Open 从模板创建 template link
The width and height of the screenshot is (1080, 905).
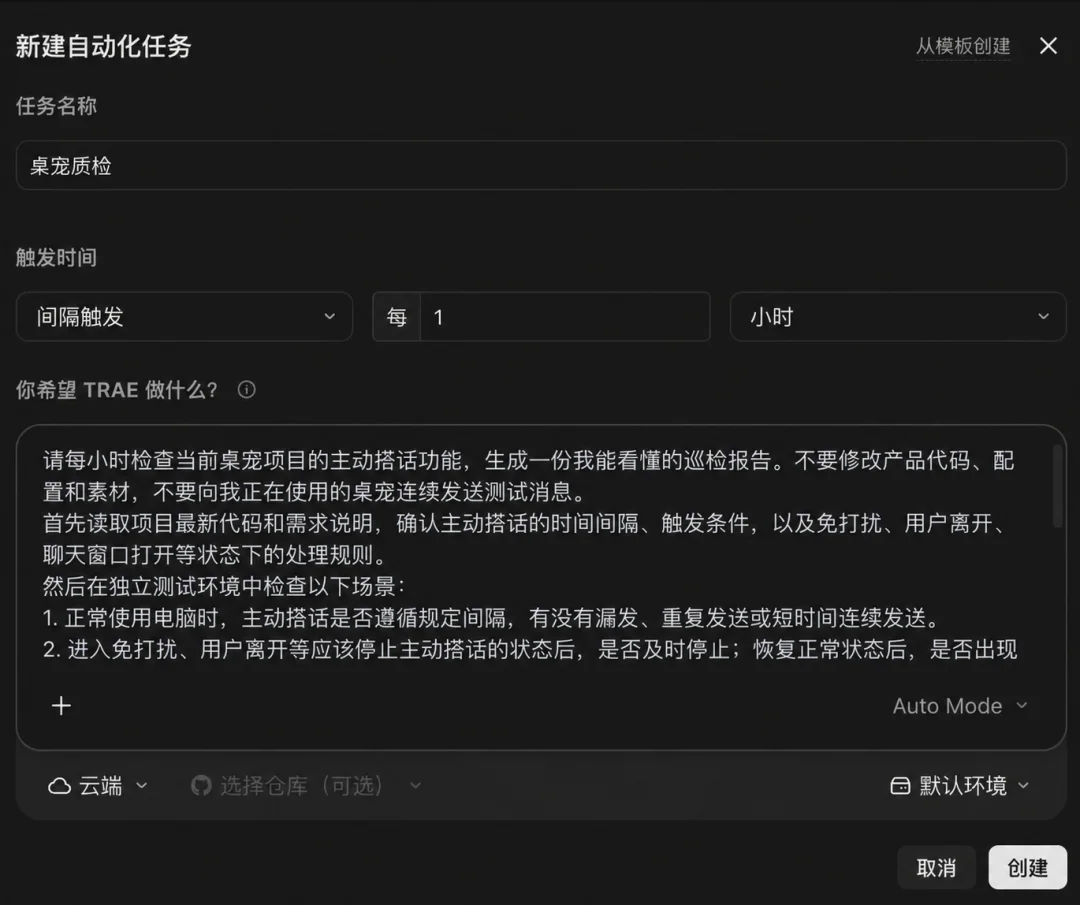click(x=963, y=46)
